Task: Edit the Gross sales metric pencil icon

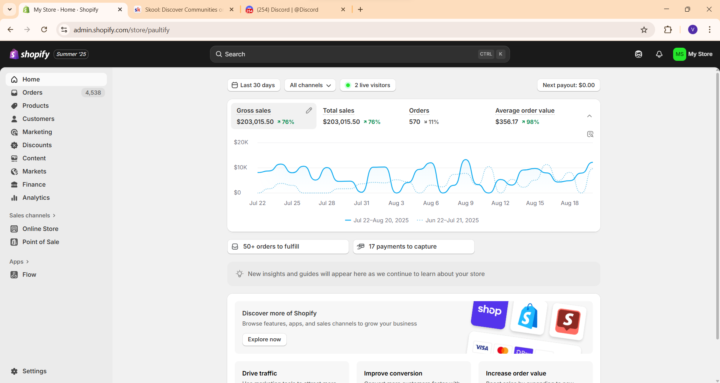Action: point(309,111)
